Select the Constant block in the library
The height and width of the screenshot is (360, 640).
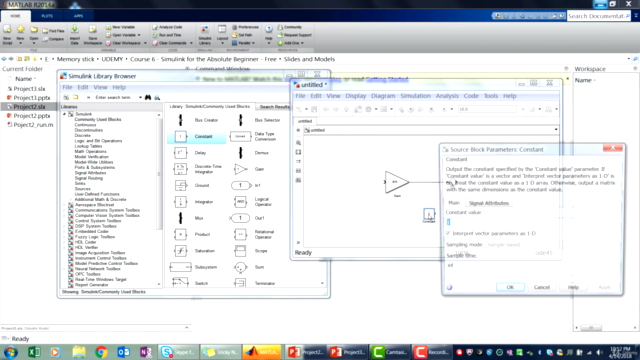(180, 136)
